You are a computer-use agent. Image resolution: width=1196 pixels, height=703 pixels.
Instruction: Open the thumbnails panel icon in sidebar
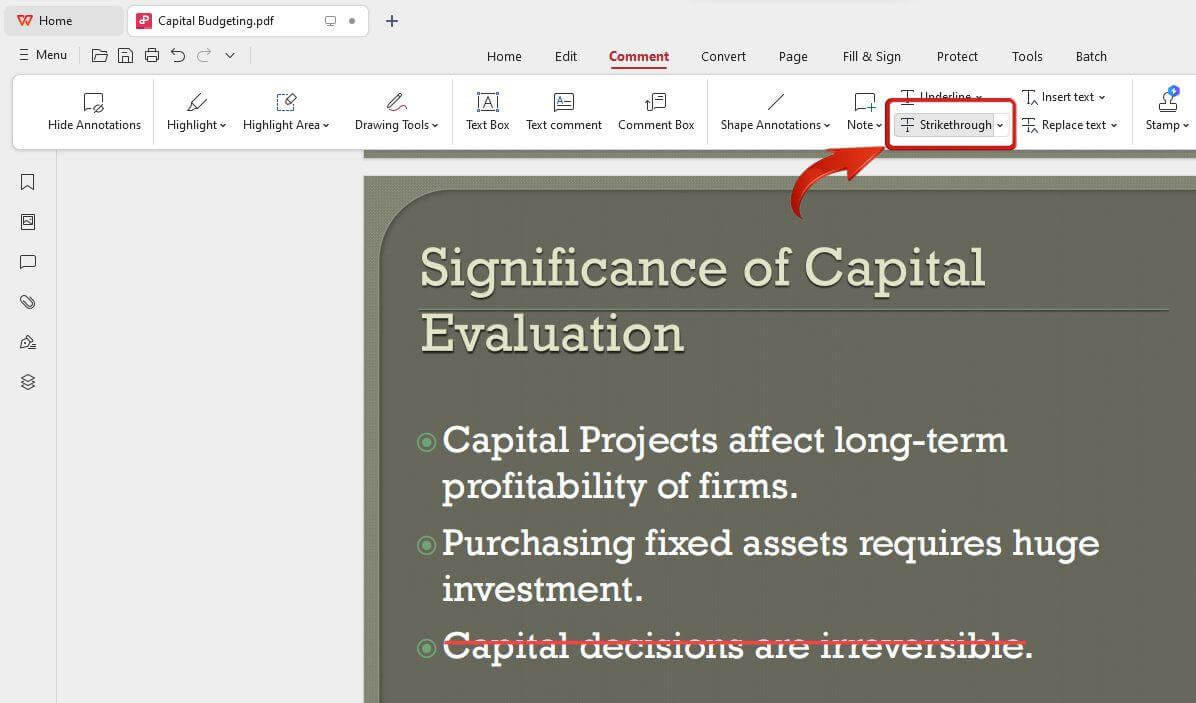pos(28,222)
